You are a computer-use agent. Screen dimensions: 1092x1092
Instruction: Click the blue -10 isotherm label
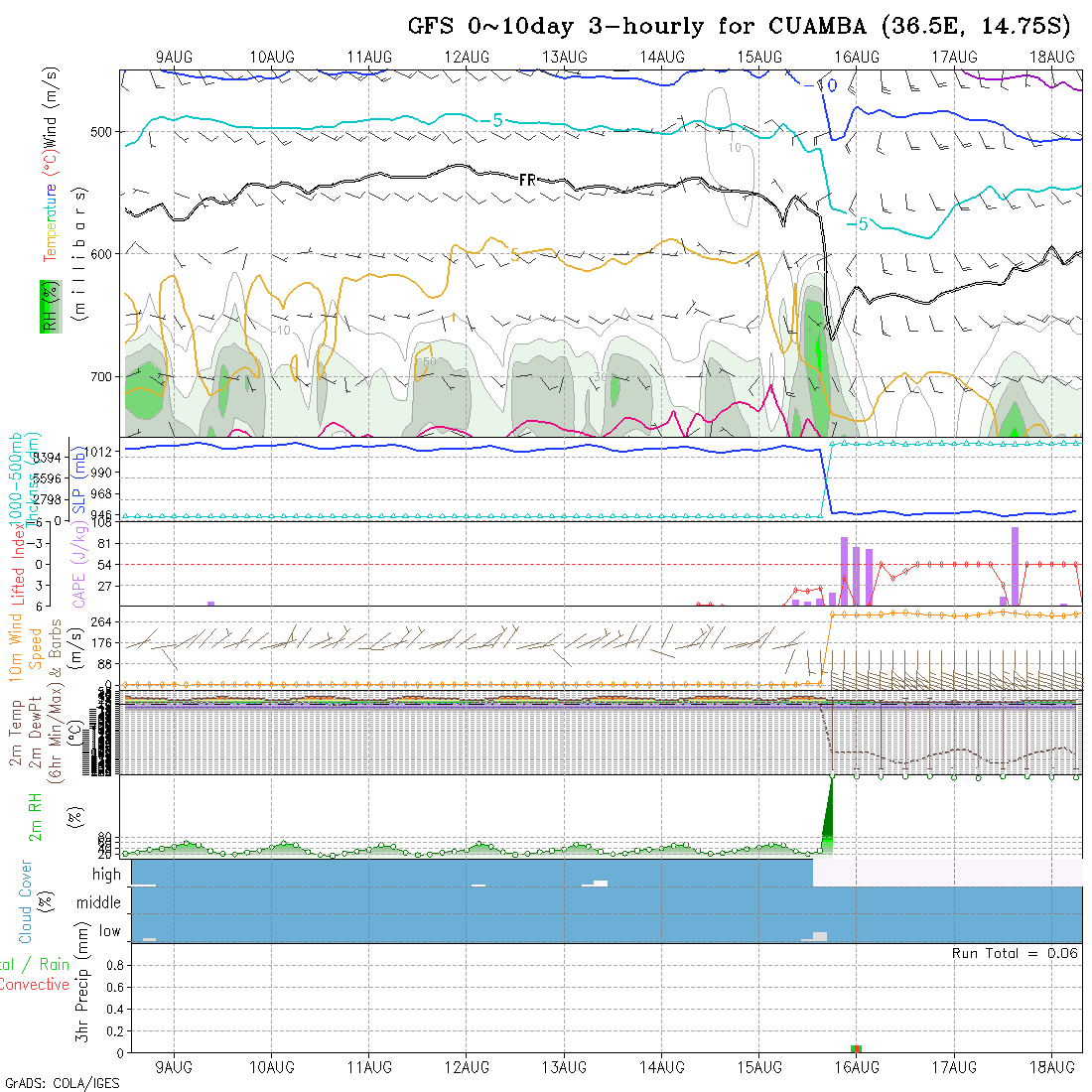[820, 85]
